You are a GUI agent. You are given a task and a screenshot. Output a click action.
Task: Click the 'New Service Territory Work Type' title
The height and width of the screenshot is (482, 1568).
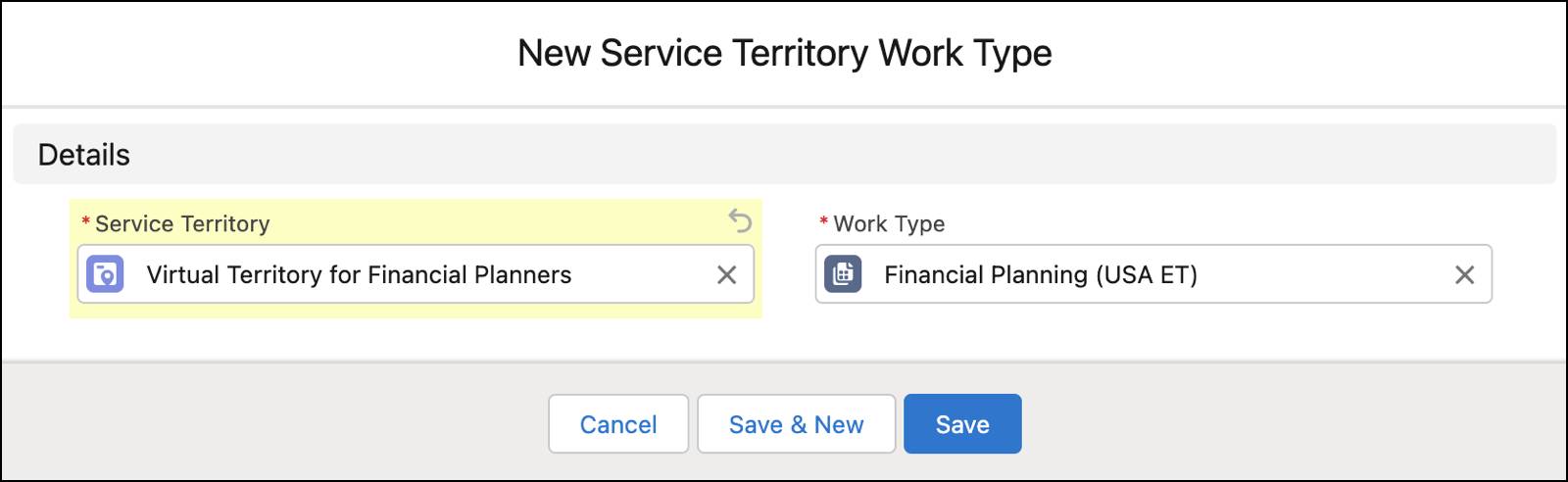point(784,53)
